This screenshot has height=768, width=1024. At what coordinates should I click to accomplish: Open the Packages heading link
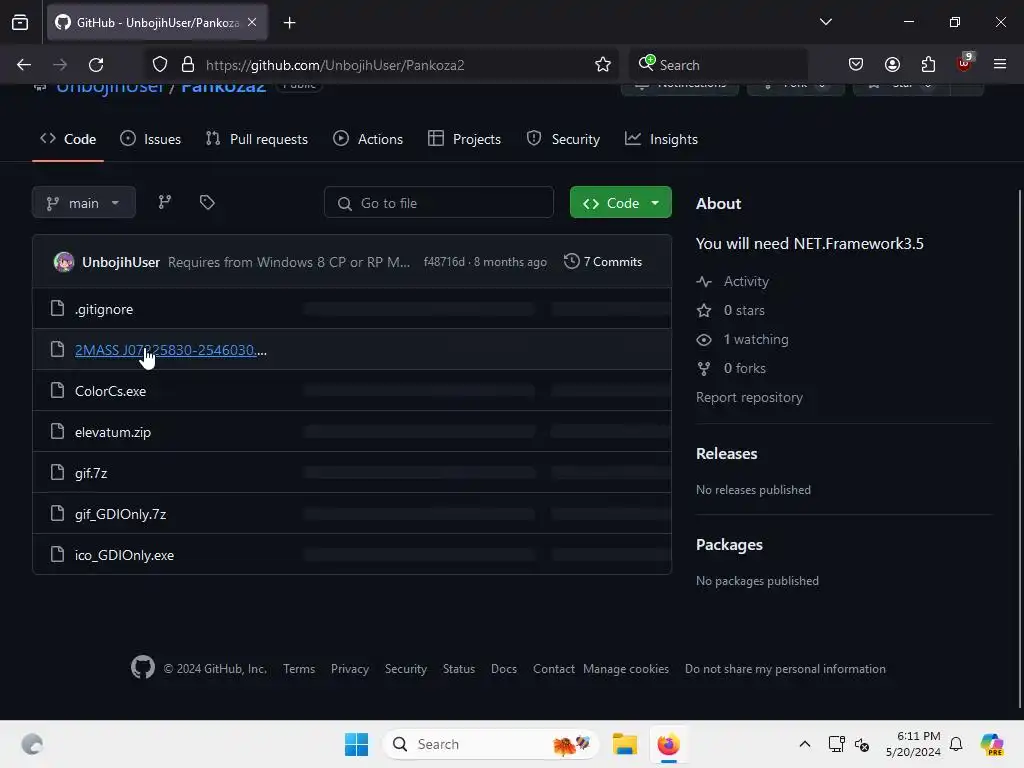pyautogui.click(x=729, y=545)
